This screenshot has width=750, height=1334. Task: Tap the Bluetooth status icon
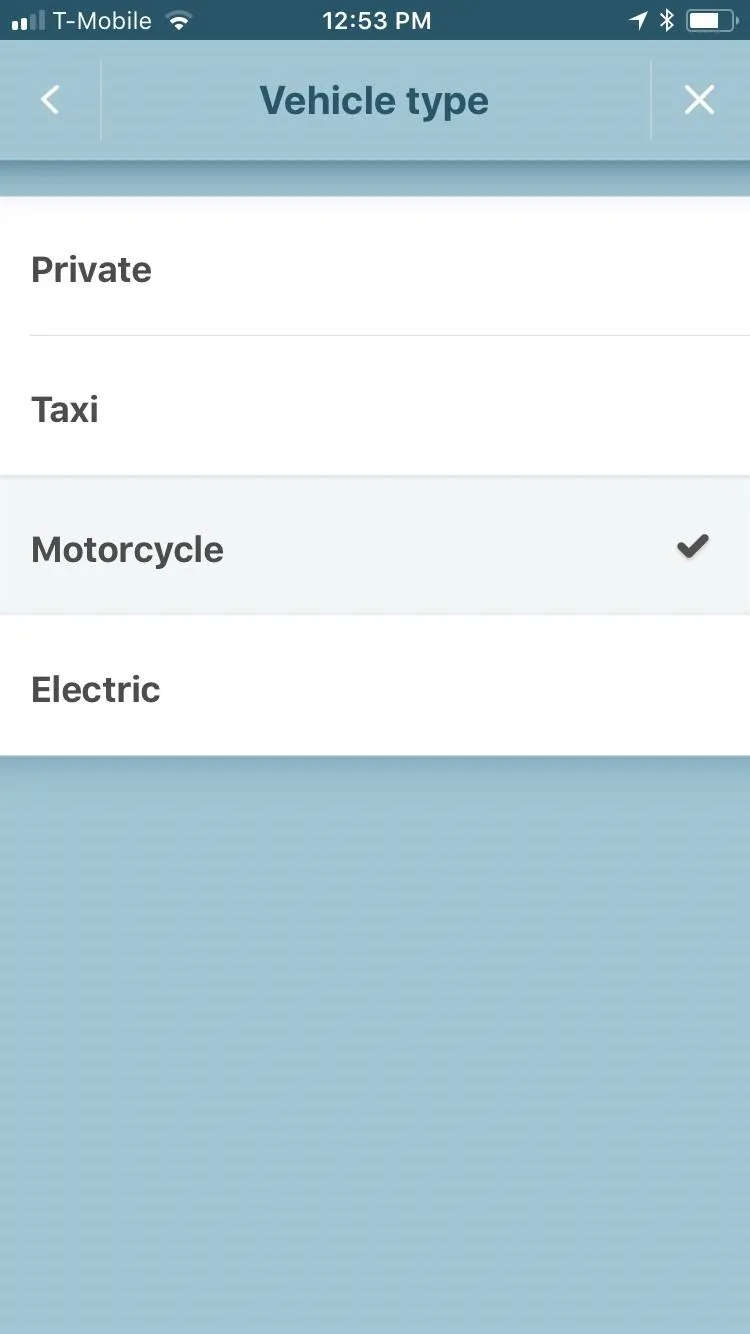click(667, 20)
